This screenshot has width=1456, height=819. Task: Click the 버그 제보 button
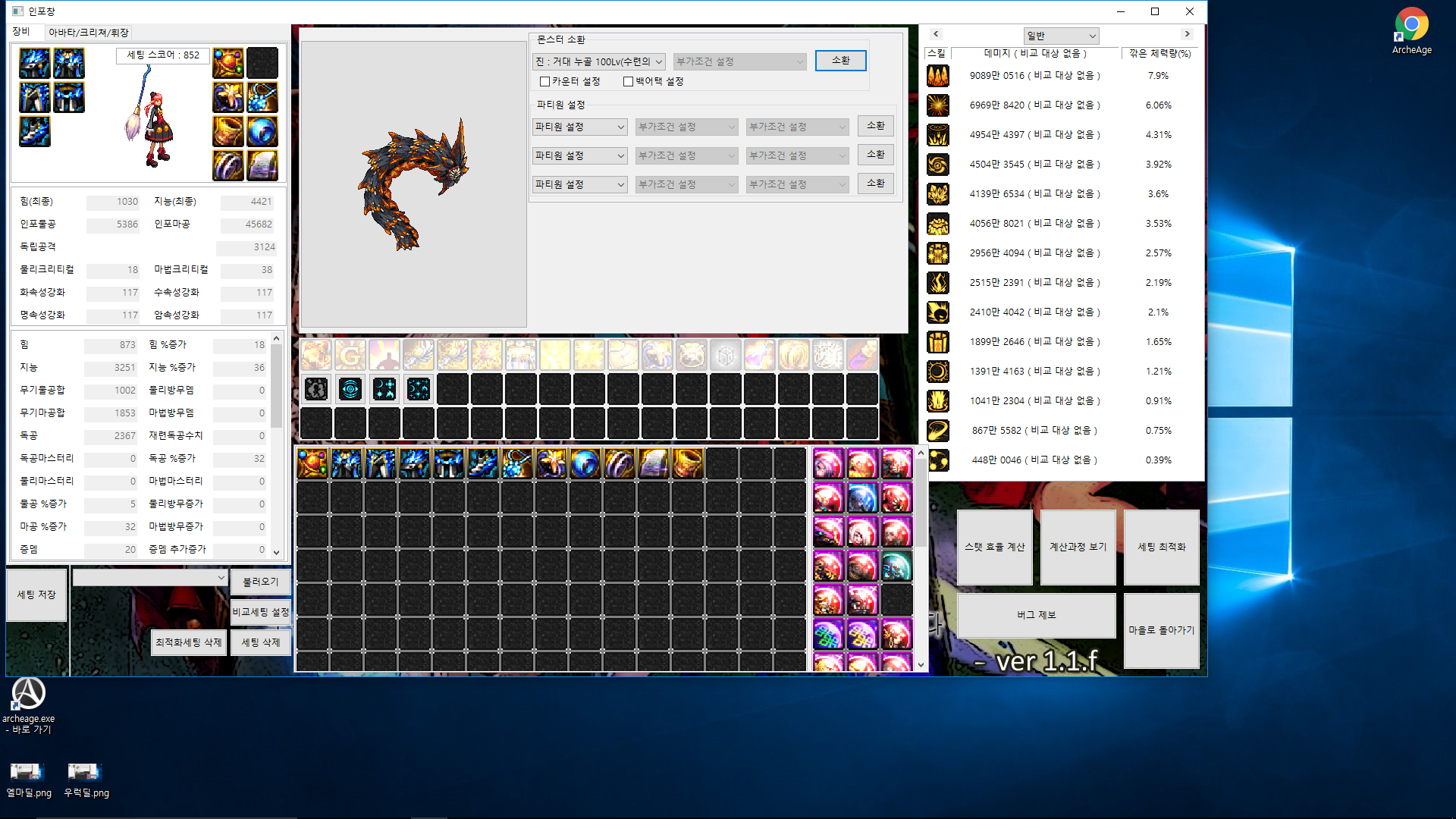pyautogui.click(x=1036, y=615)
